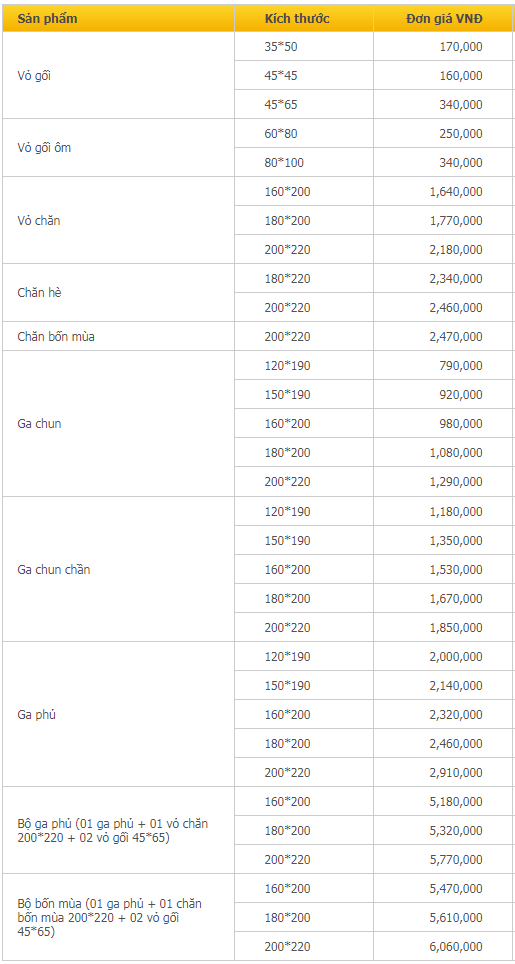Click the Vỏ chăn product name
Screen dimensions: 515x964
point(39,221)
